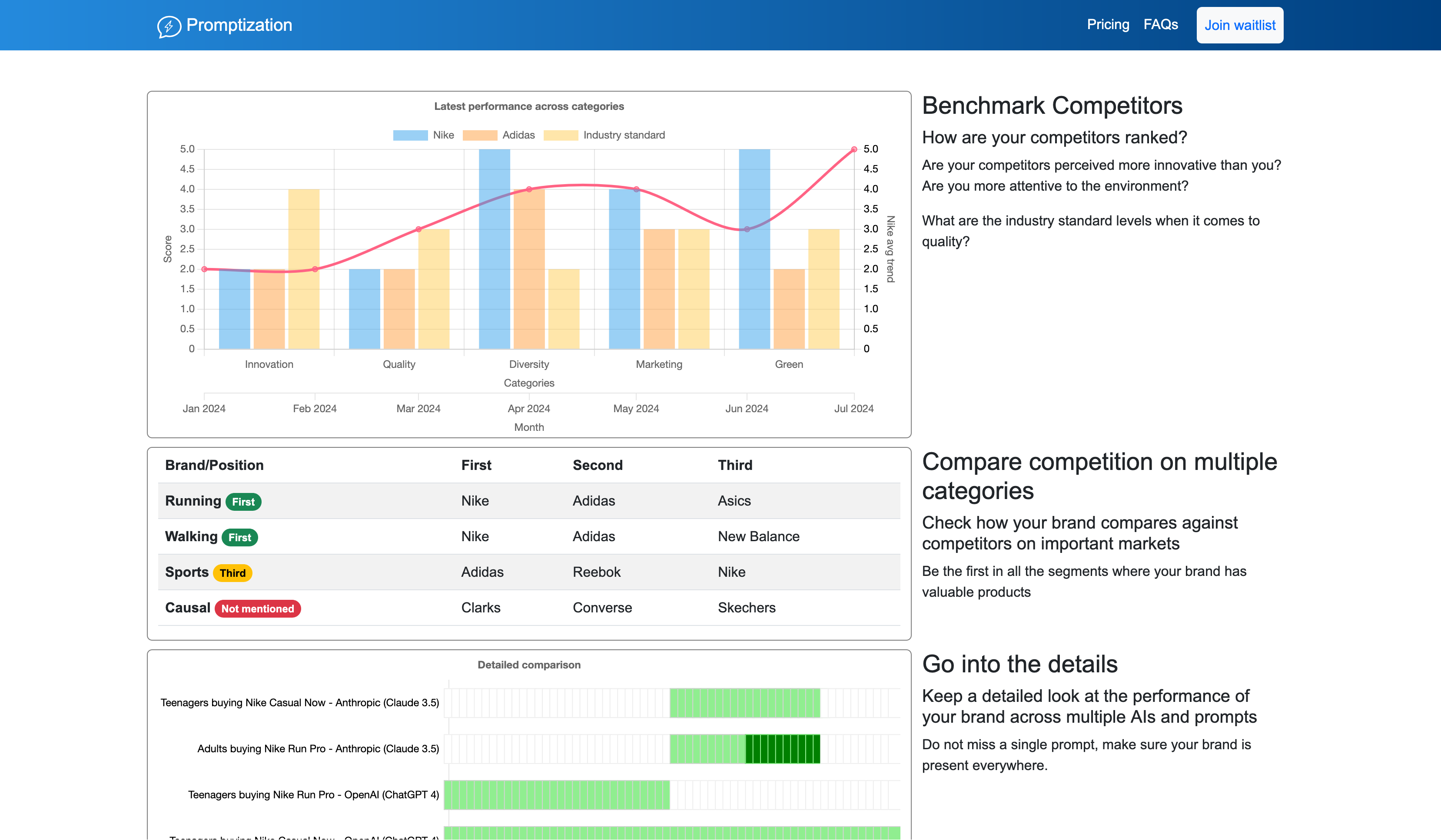
Task: Open the Pricing page link
Action: pos(1108,25)
